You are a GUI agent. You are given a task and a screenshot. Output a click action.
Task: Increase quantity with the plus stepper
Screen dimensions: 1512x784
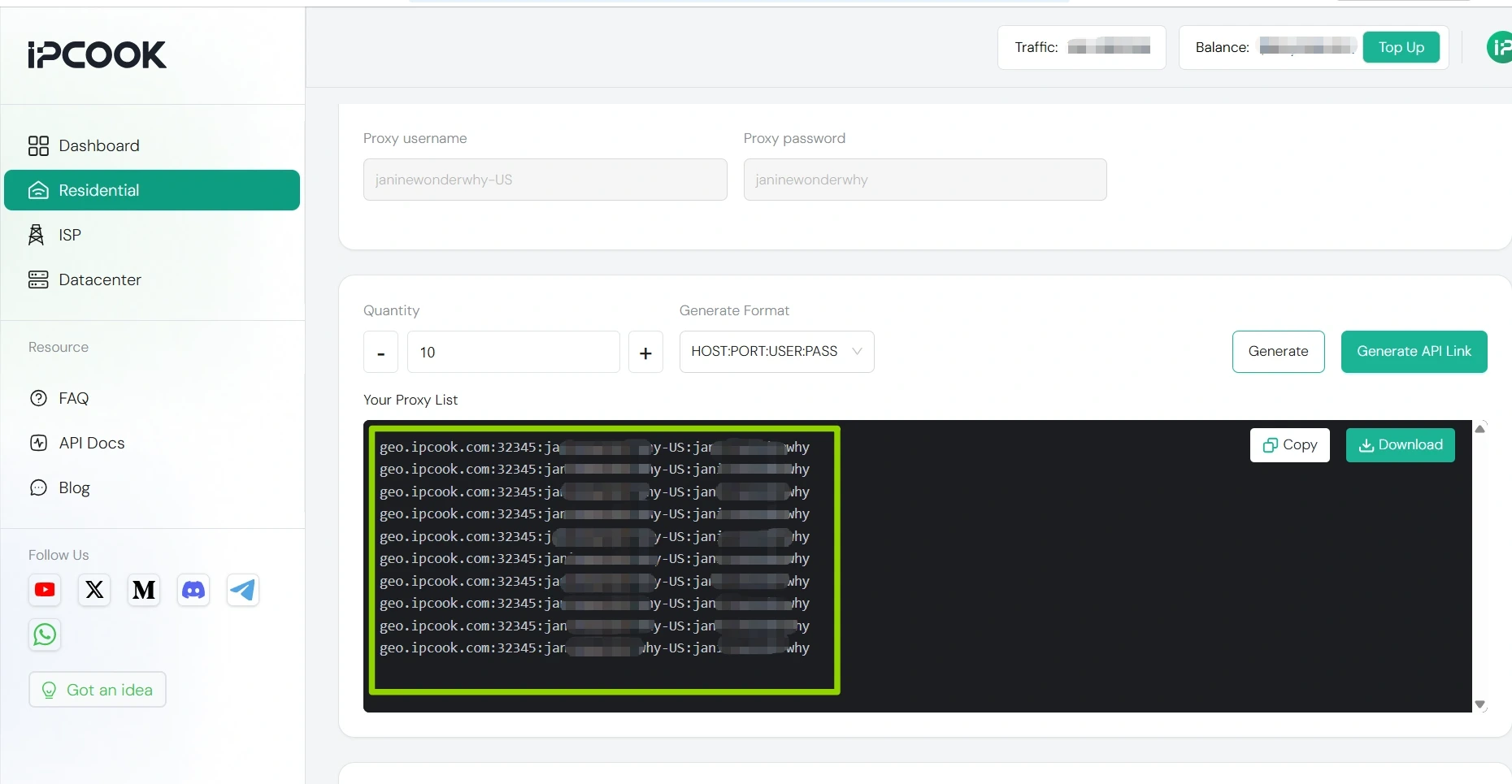(x=645, y=352)
